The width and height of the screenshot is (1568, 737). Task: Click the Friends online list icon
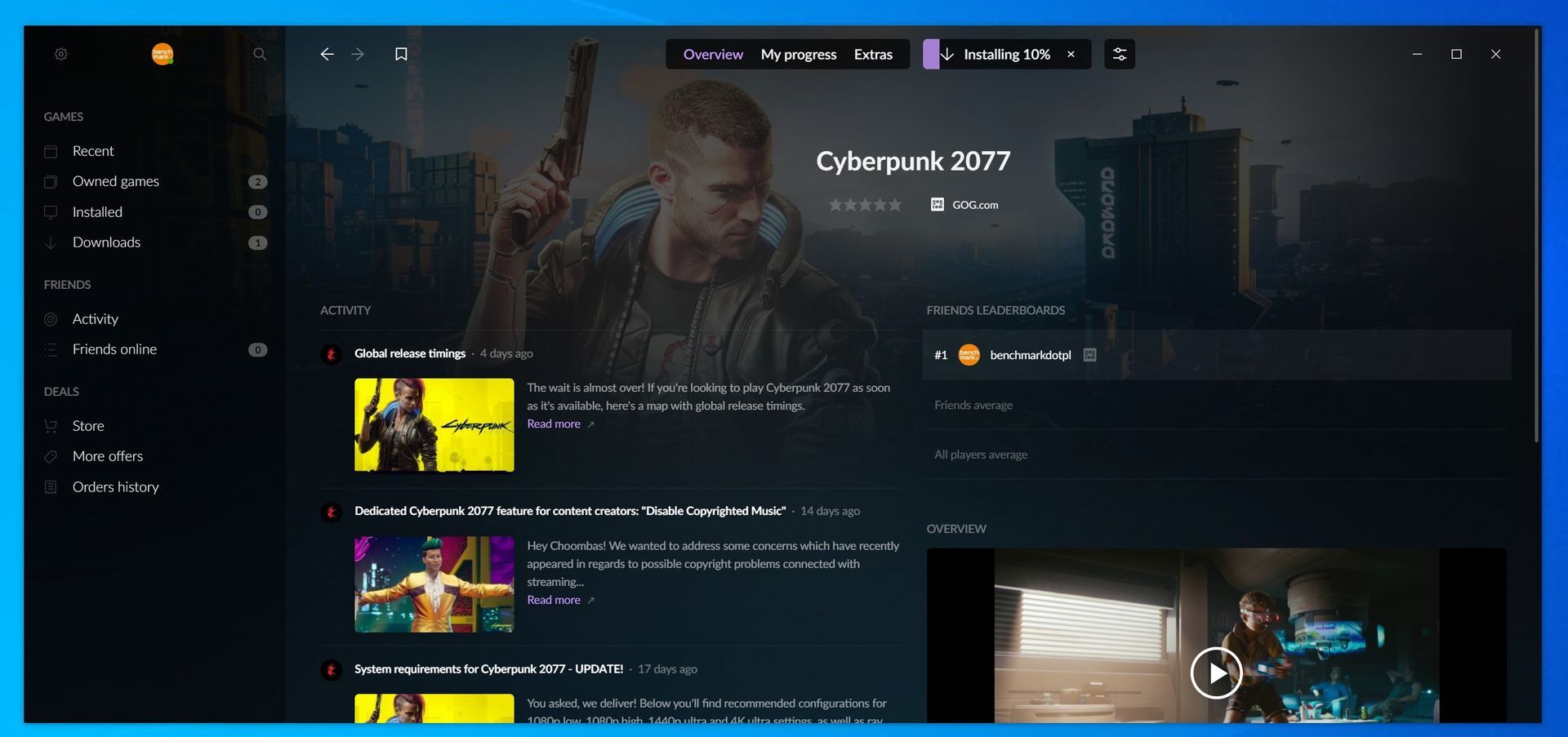[51, 349]
